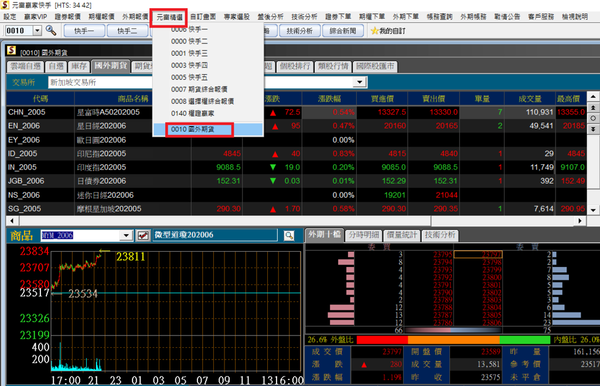This screenshot has height=386, width=600.
Task: Click the horizontal scrollbar right arrow under the quote table
Action: coord(580,221)
